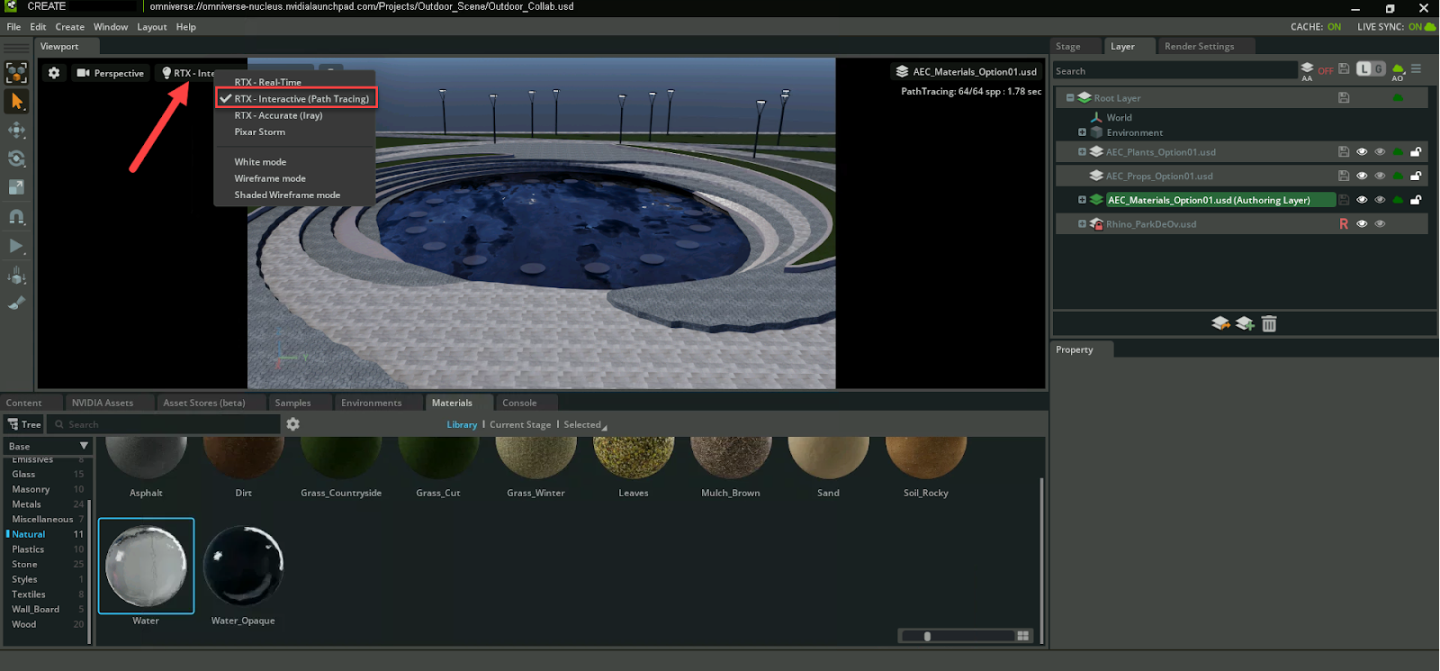The height and width of the screenshot is (671, 1440).
Task: Enable the magnet Snap tool
Action: pyautogui.click(x=17, y=217)
